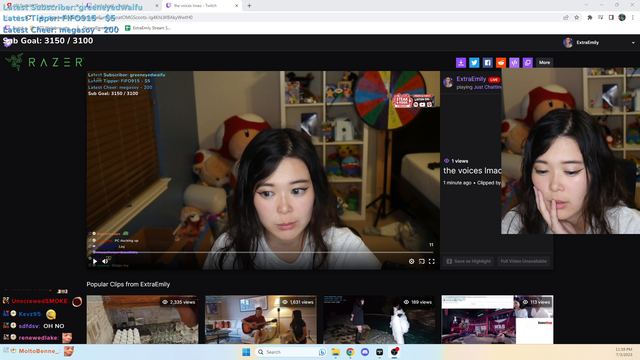Open the Chrome three-dot menu

[x=633, y=18]
